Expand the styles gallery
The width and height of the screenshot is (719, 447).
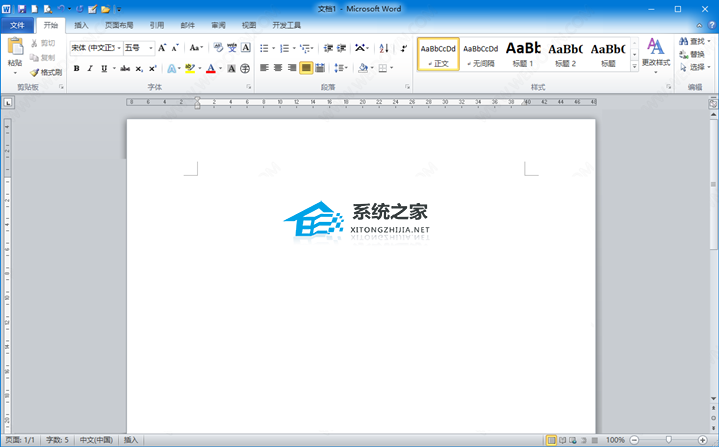[635, 66]
